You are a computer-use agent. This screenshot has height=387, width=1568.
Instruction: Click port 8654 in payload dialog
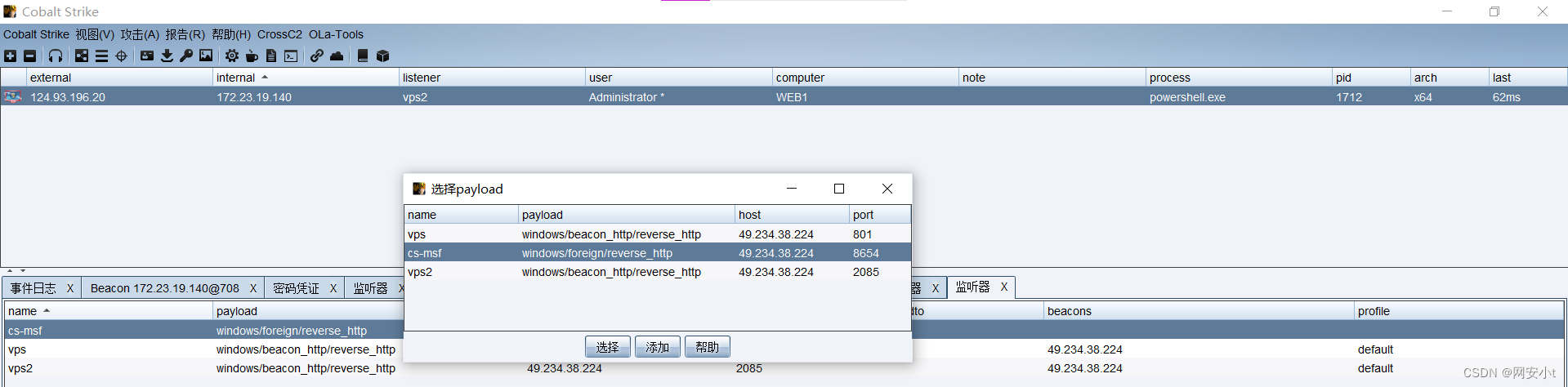click(866, 253)
